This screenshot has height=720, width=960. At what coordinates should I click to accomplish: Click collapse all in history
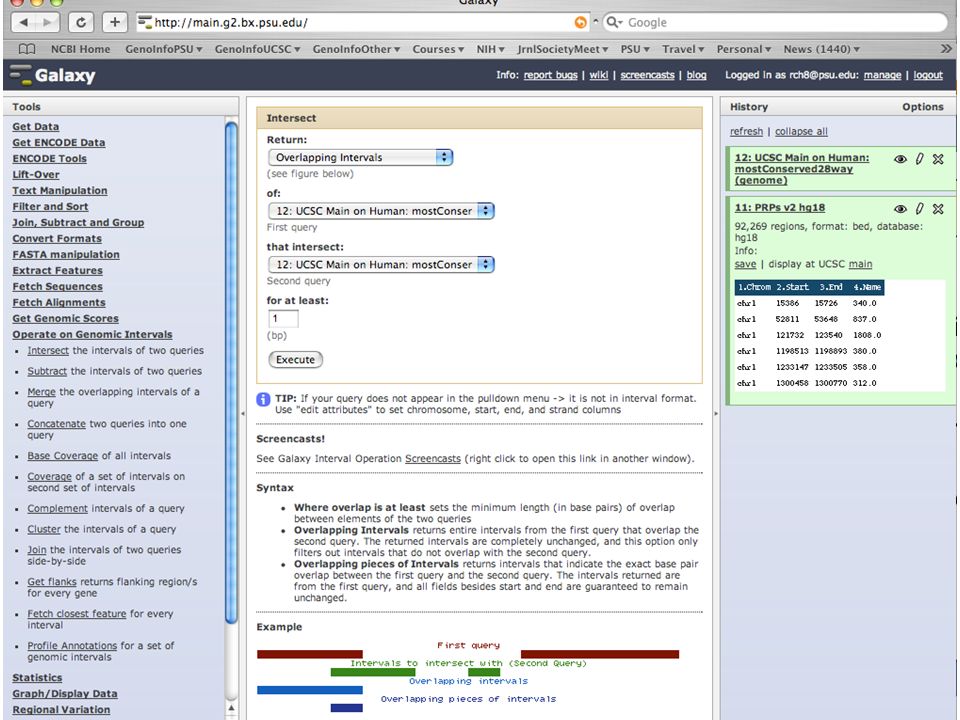point(801,131)
